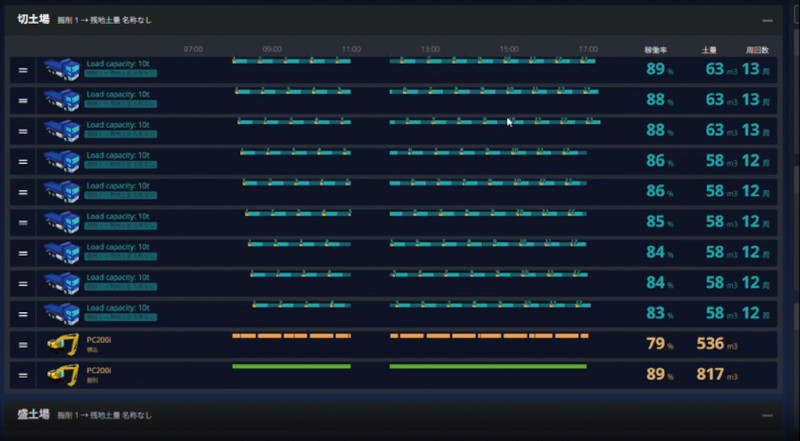The image size is (800, 441).
Task: Click the 79 % utilization value
Action: point(660,344)
